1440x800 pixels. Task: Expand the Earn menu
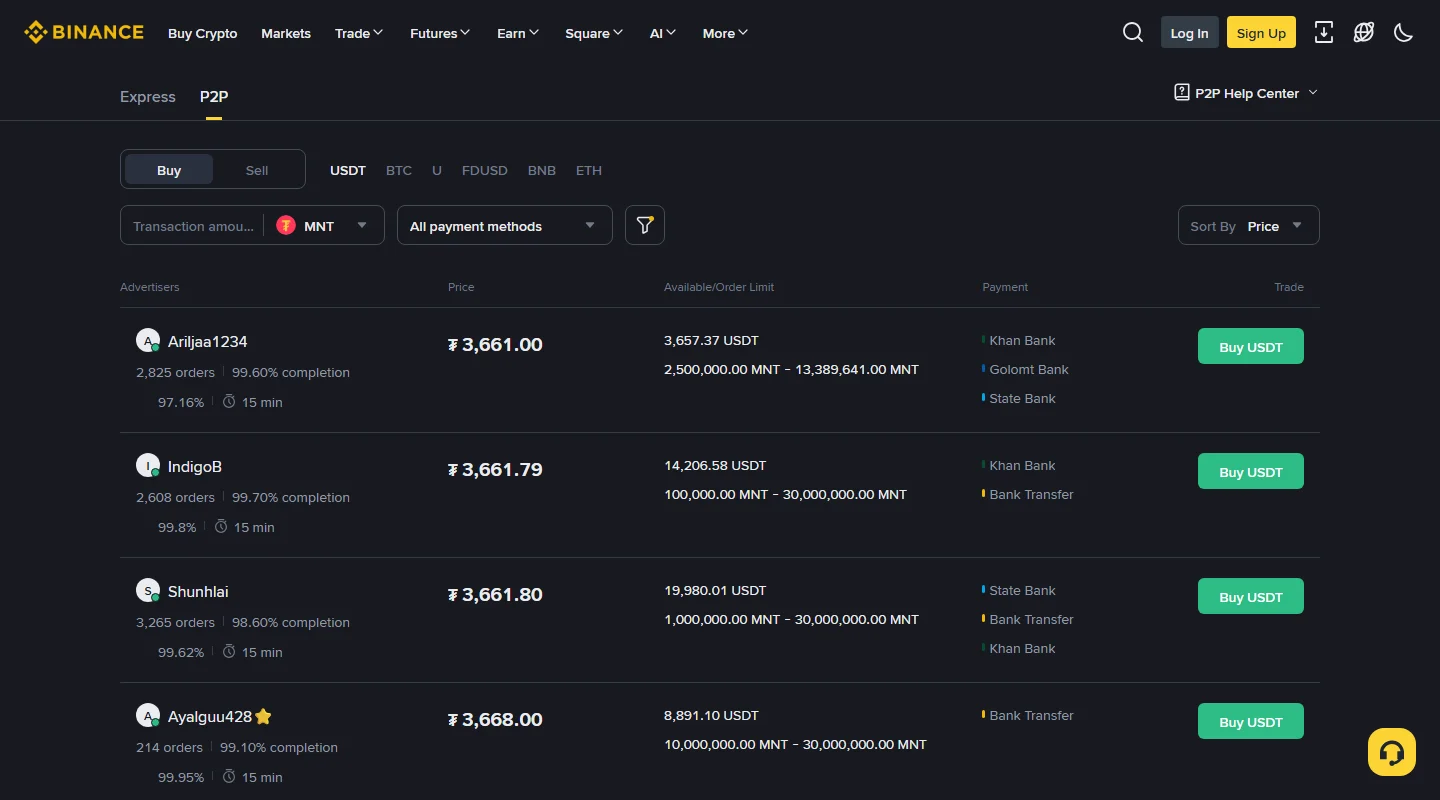pyautogui.click(x=518, y=33)
